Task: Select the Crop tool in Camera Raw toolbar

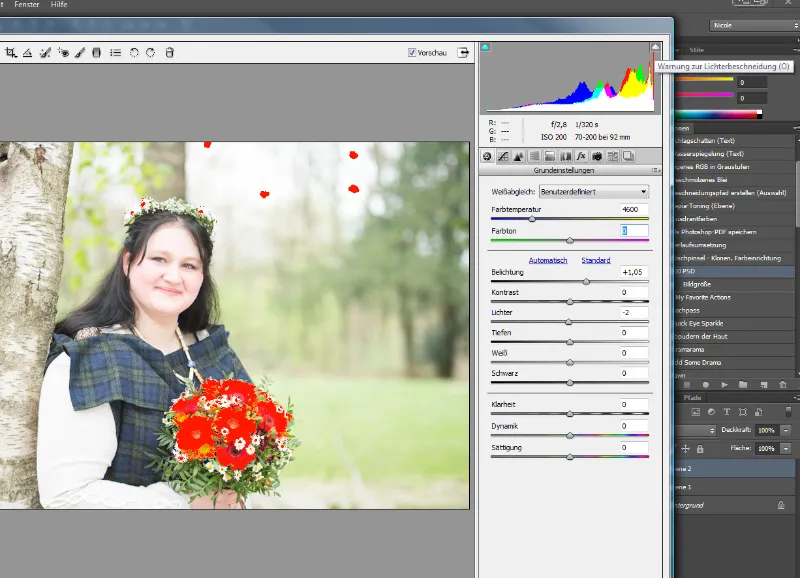Action: click(9, 52)
